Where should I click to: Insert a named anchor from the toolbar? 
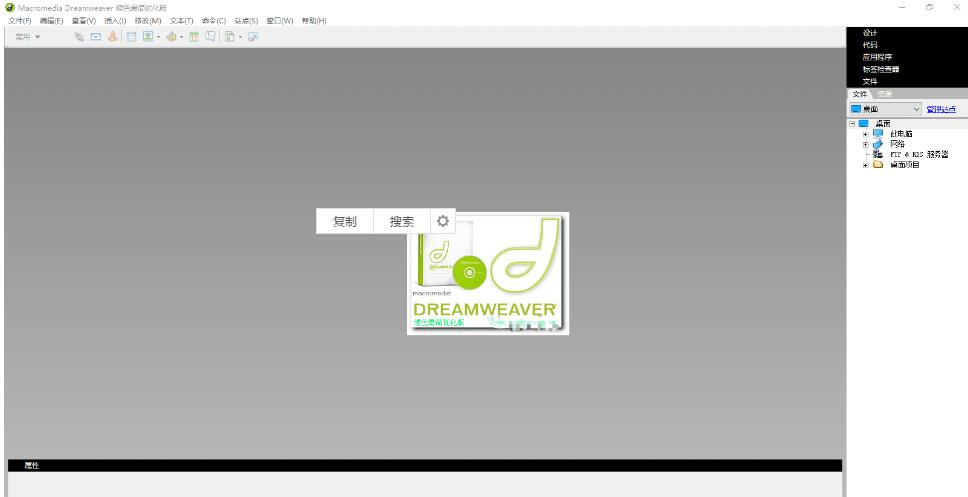(112, 37)
